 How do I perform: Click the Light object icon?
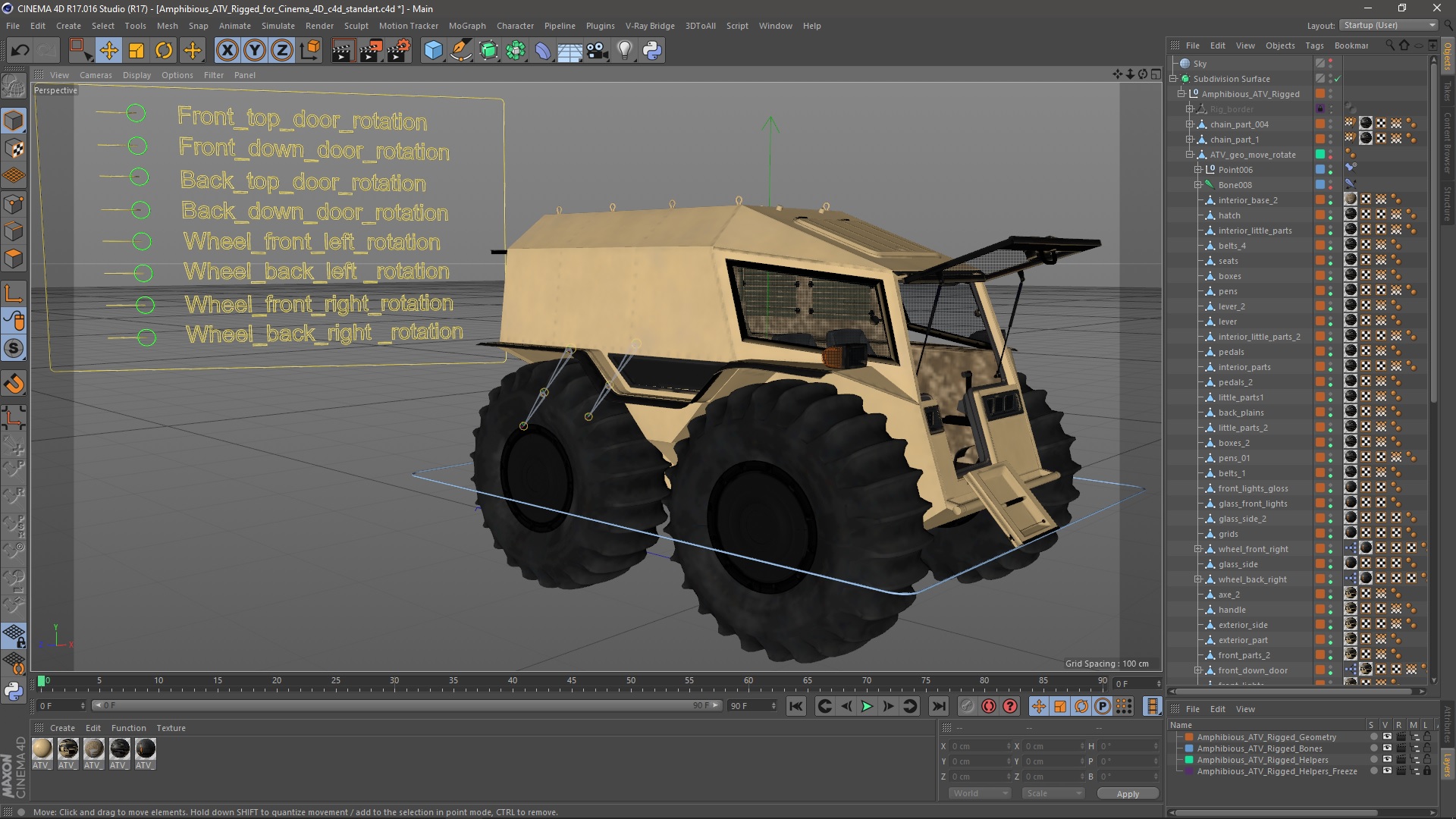pos(624,51)
